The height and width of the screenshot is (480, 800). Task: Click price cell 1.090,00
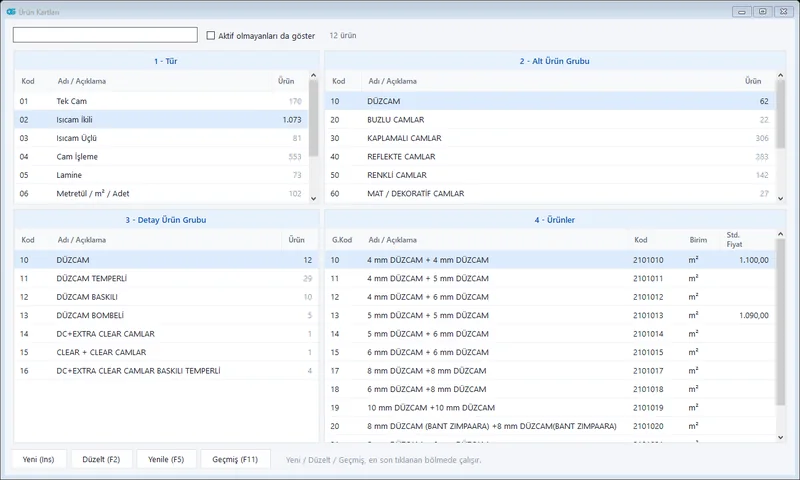click(x=754, y=315)
